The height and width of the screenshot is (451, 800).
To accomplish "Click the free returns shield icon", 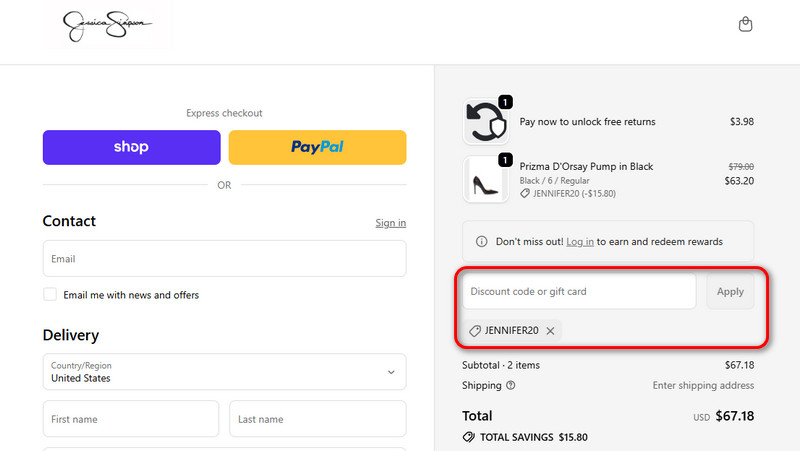I will [x=487, y=122].
